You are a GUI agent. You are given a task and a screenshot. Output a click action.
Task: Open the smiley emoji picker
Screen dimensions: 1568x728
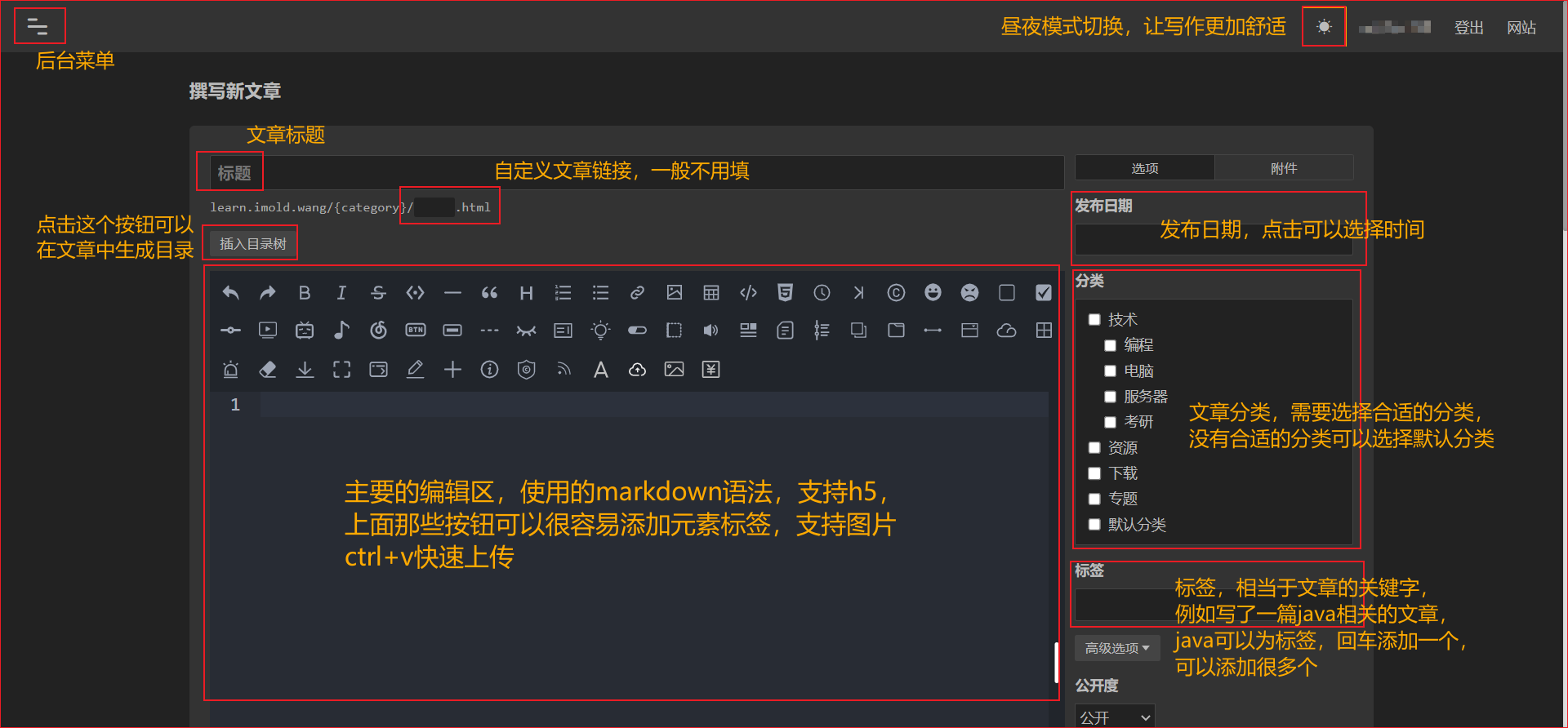point(933,292)
